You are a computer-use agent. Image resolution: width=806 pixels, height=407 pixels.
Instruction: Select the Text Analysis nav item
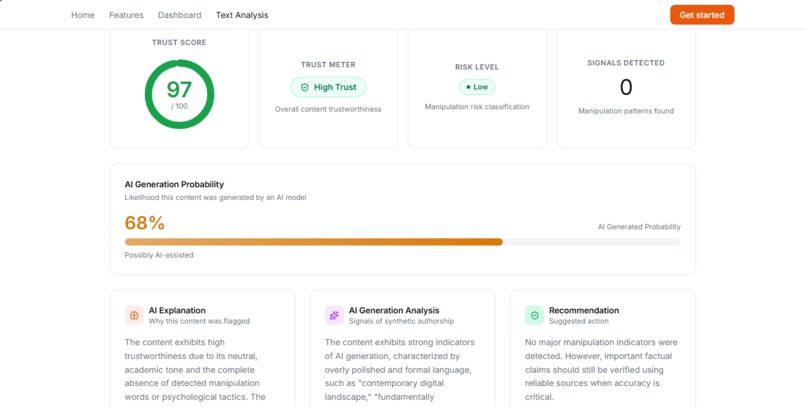(x=242, y=15)
